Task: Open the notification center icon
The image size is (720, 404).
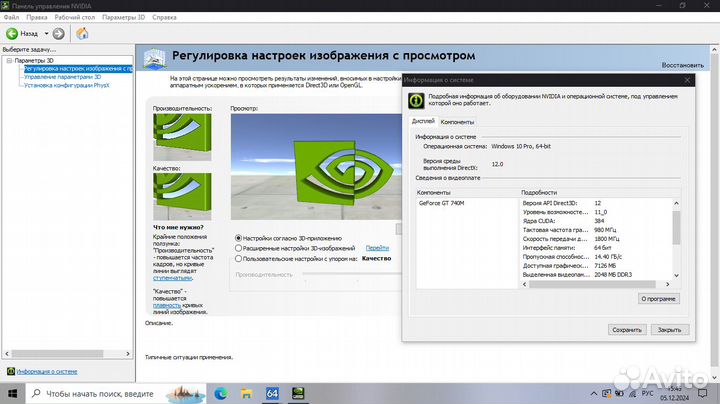Action: coord(703,393)
